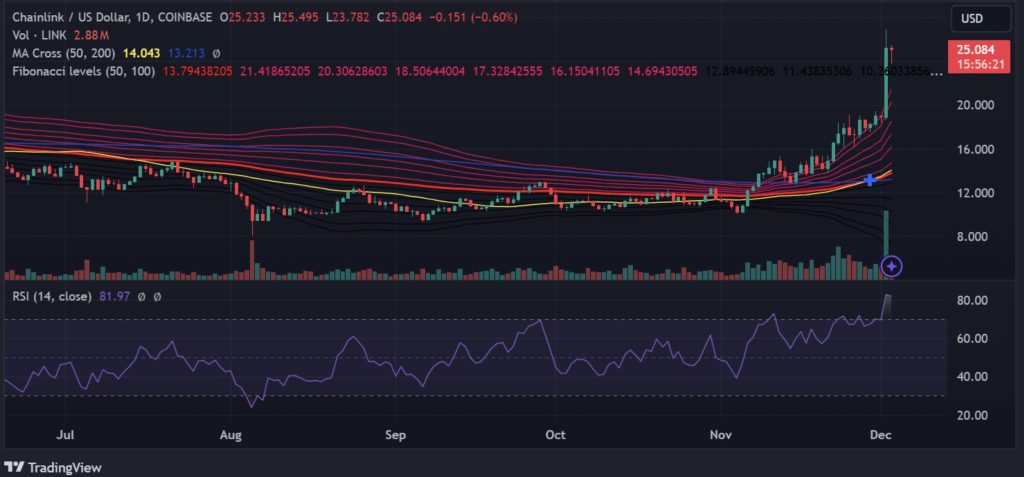Click the open value O25.233

[x=242, y=18]
